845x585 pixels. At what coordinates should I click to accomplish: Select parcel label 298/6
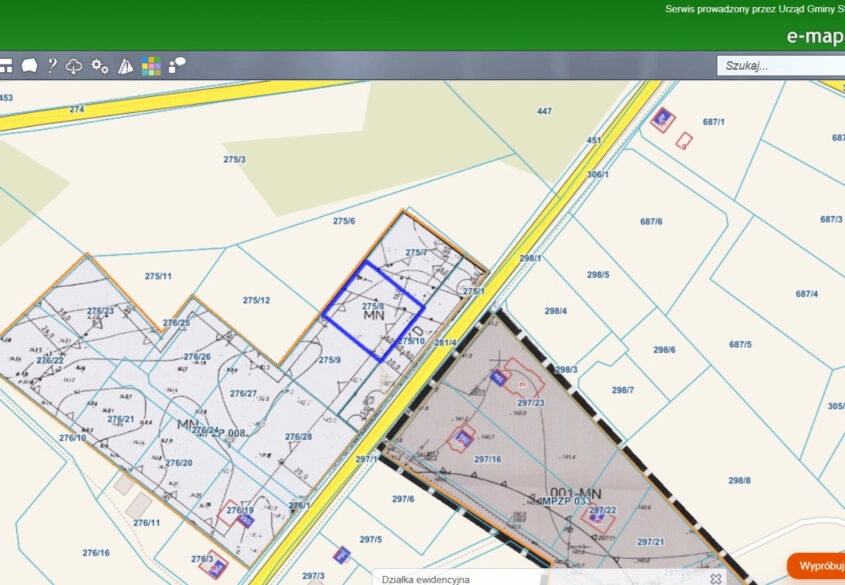click(x=664, y=350)
